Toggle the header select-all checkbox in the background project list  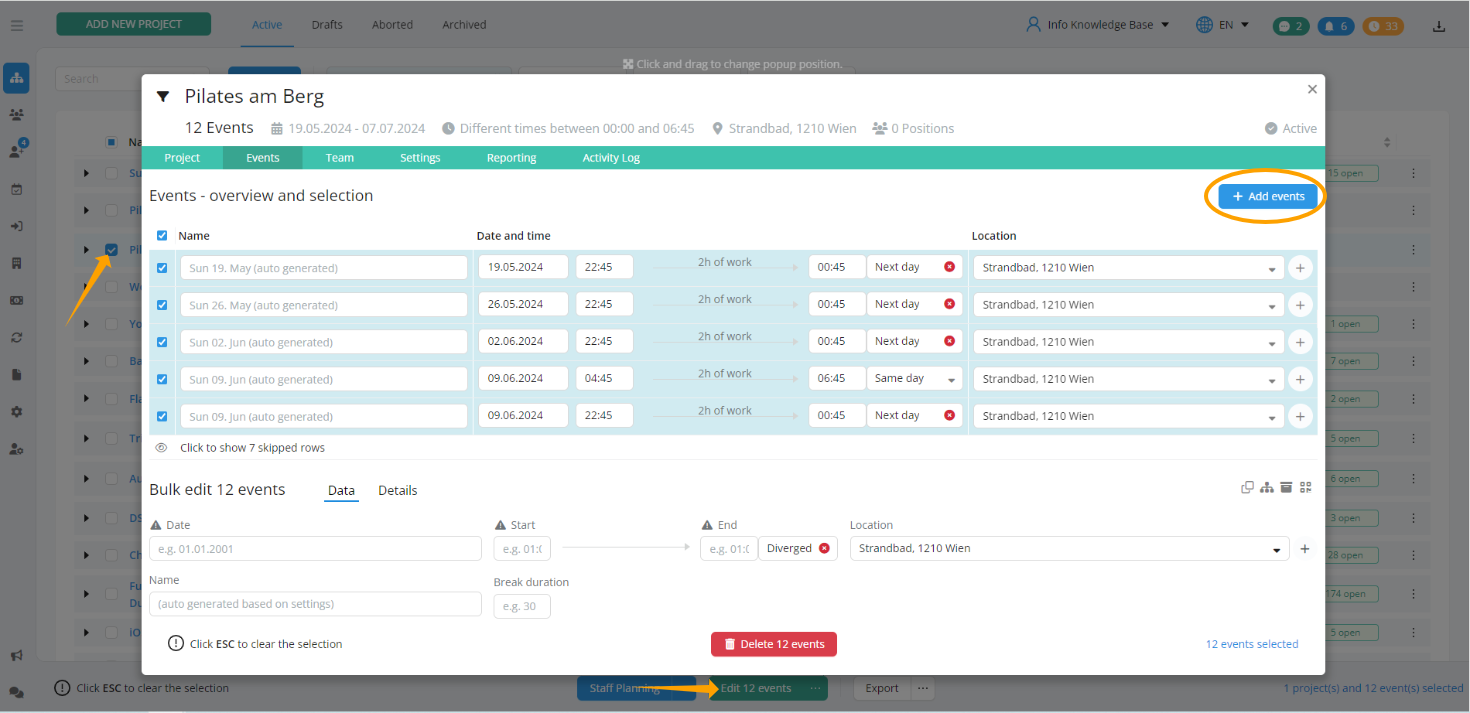(111, 142)
